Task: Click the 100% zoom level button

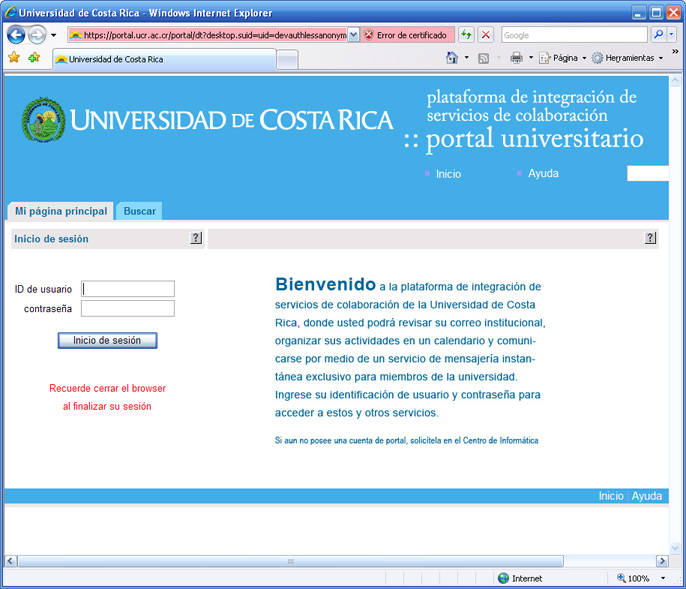Action: point(633,578)
